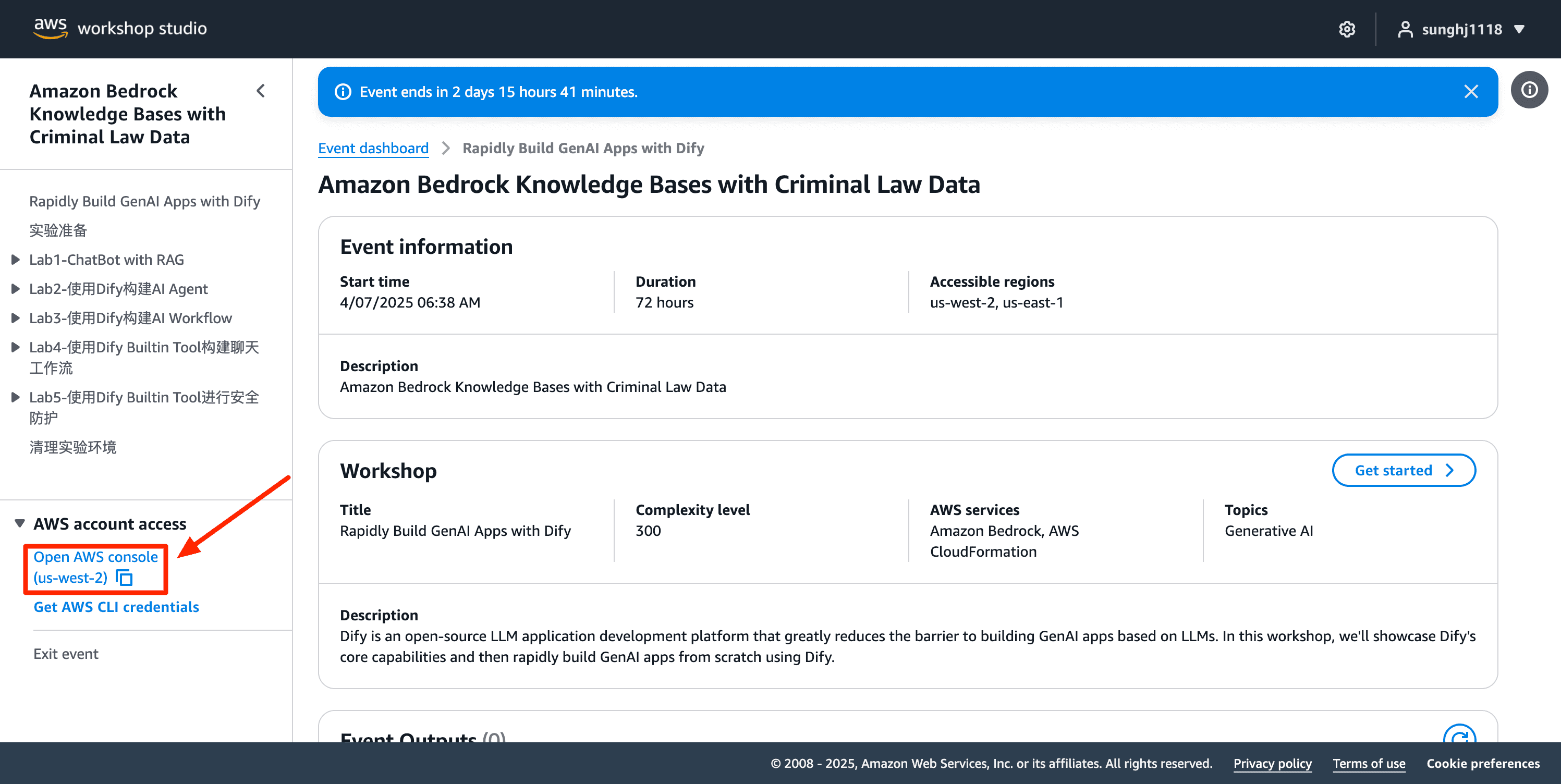
Task: Click the user profile icon
Action: click(x=1405, y=29)
